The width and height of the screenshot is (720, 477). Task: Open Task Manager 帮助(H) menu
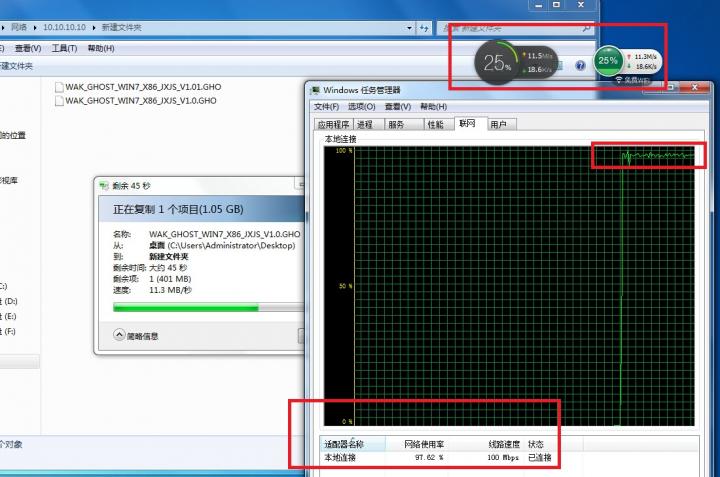[433, 107]
